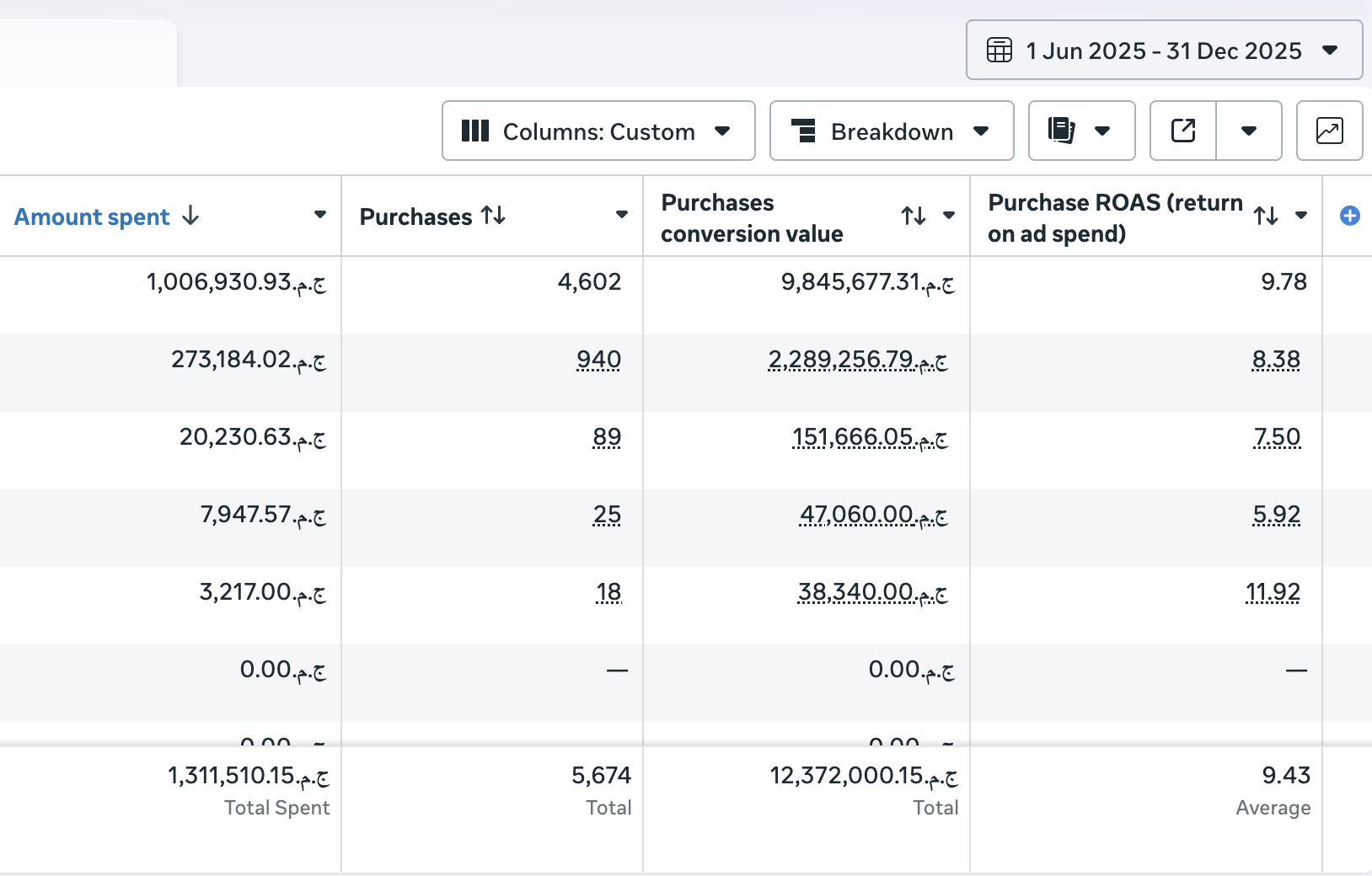Screen dimensions: 1372x876
Task: Click the down arrow sort icon beside Amount spent
Action: point(191,216)
